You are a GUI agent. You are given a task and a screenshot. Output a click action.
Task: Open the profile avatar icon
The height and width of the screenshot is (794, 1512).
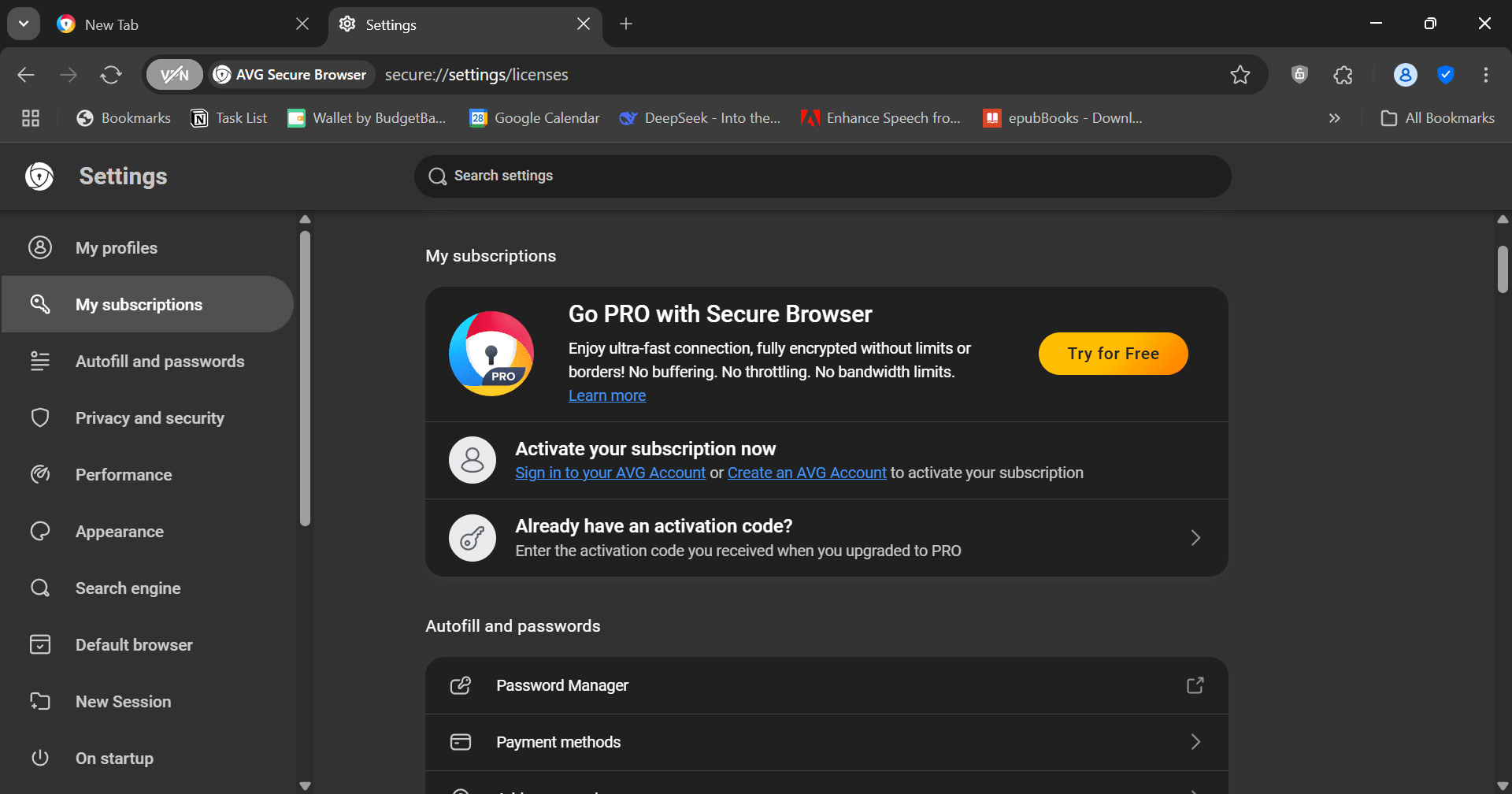[1405, 75]
